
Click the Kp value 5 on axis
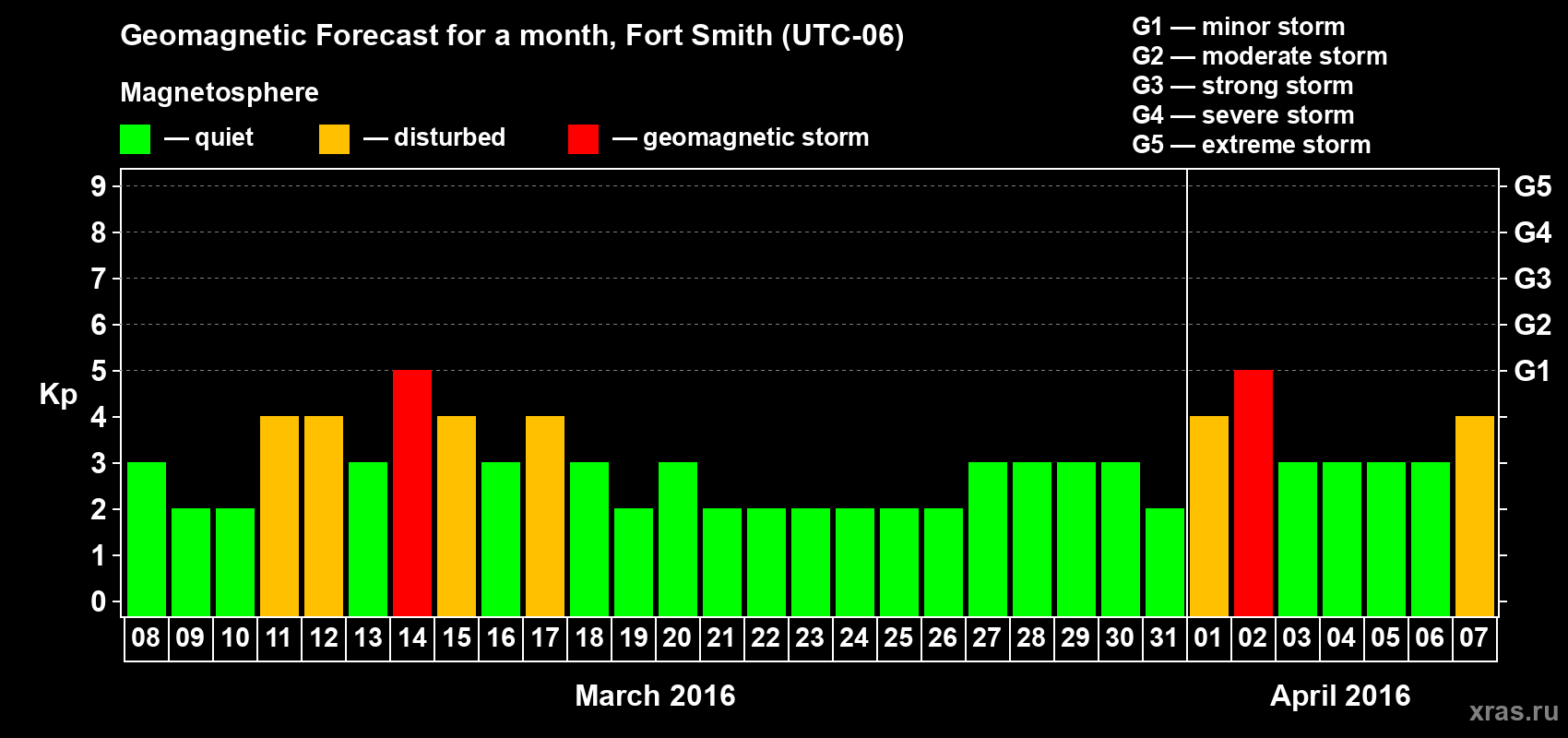(x=99, y=371)
